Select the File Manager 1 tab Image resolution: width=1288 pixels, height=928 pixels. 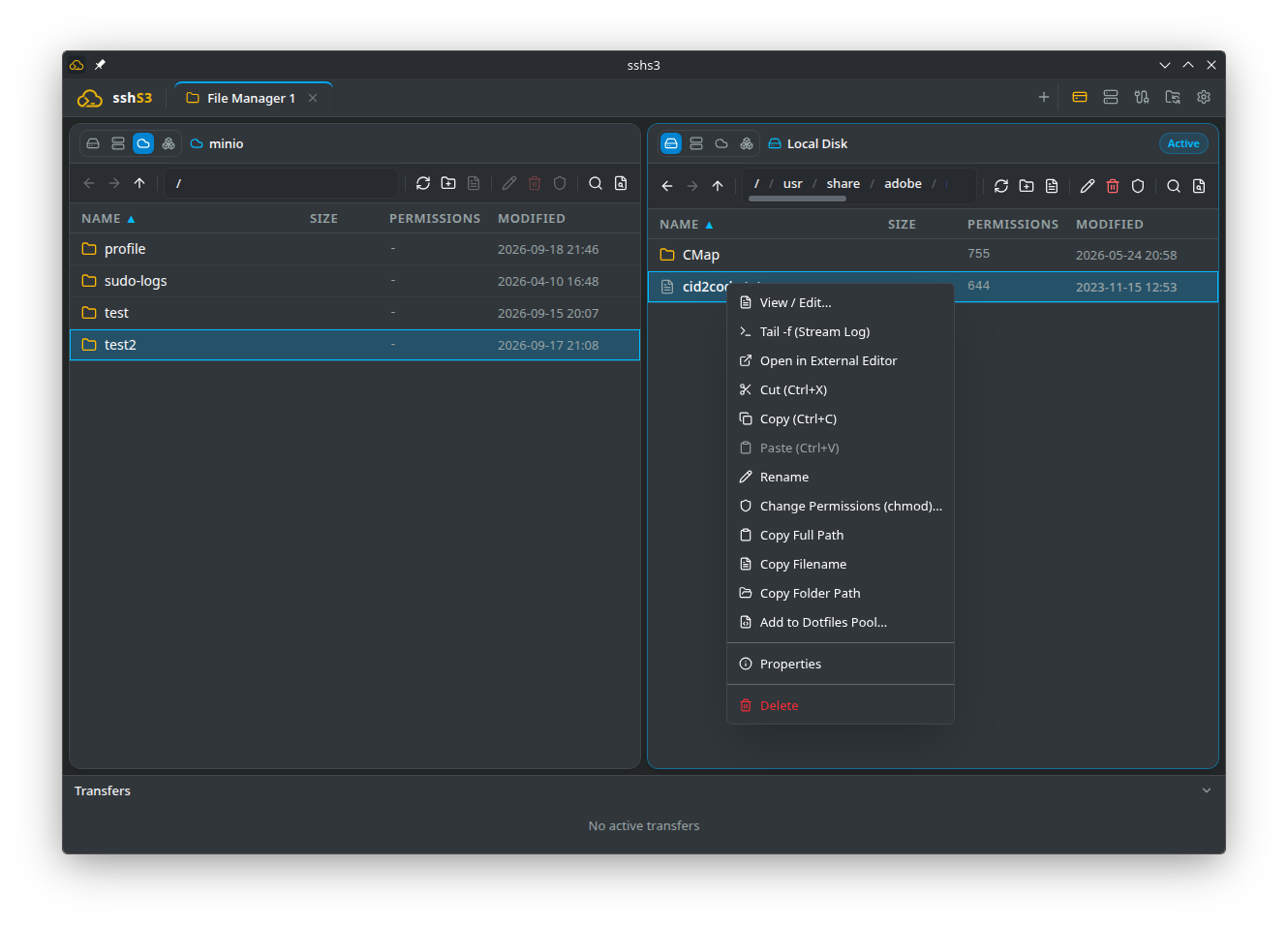click(252, 98)
